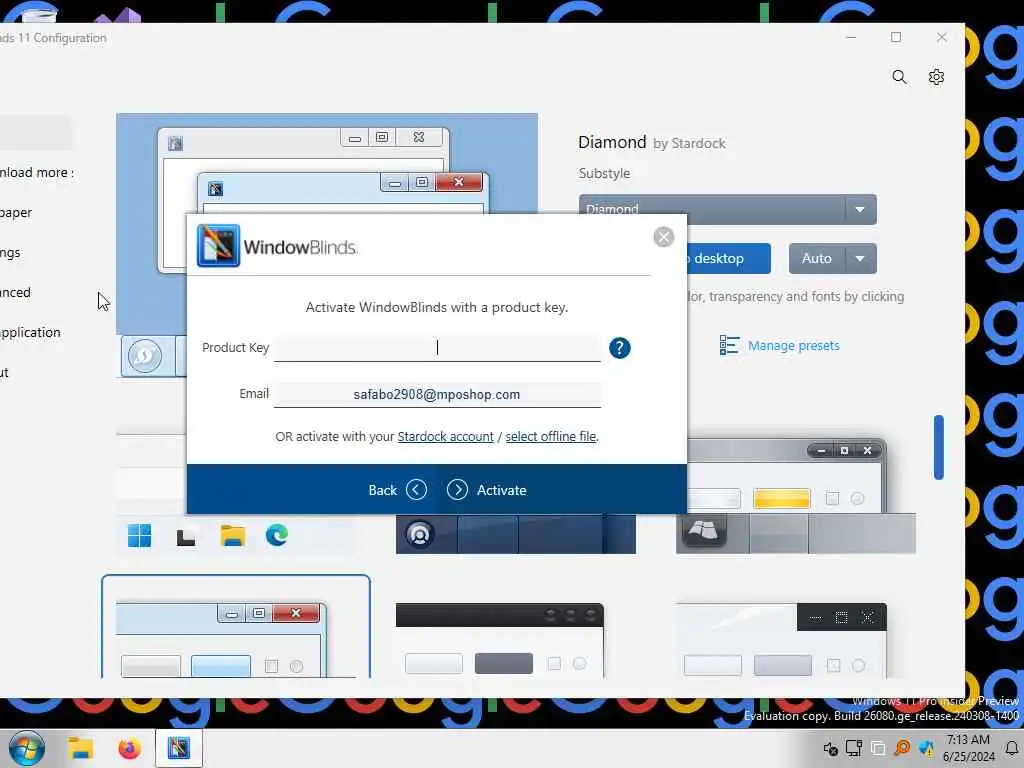
Task: Apply the style to desktop
Action: pos(729,259)
